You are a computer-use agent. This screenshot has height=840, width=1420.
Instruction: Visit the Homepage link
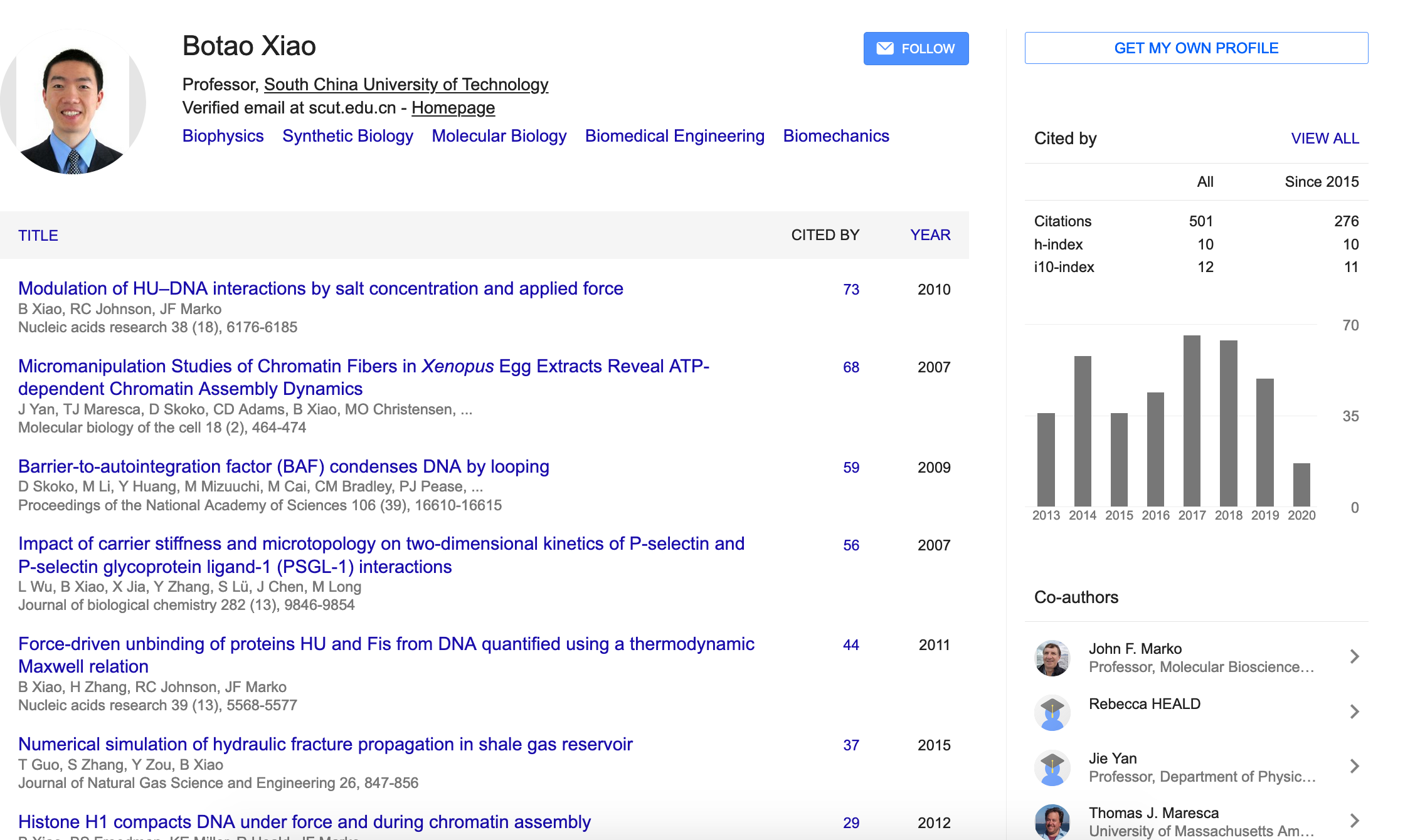click(x=453, y=108)
